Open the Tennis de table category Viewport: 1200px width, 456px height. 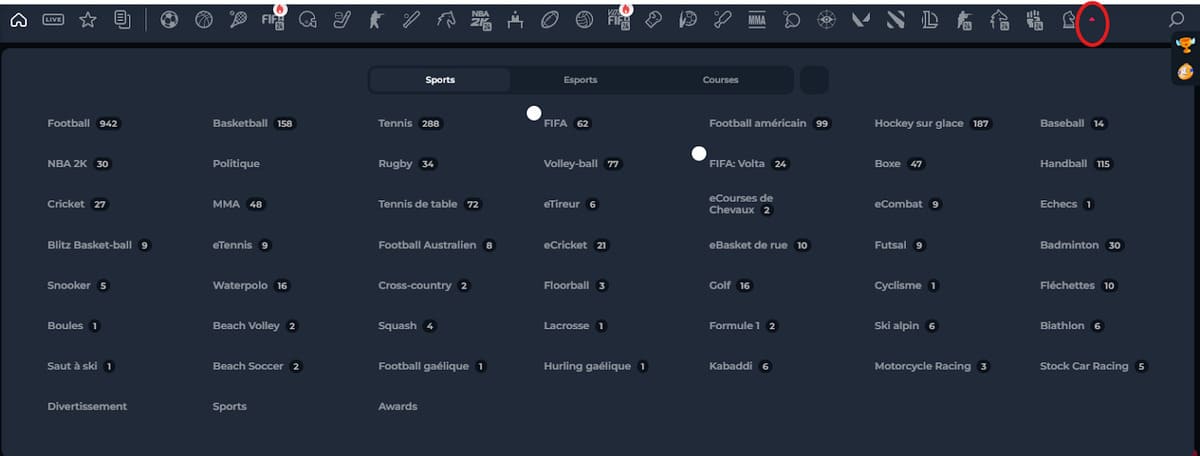point(417,204)
